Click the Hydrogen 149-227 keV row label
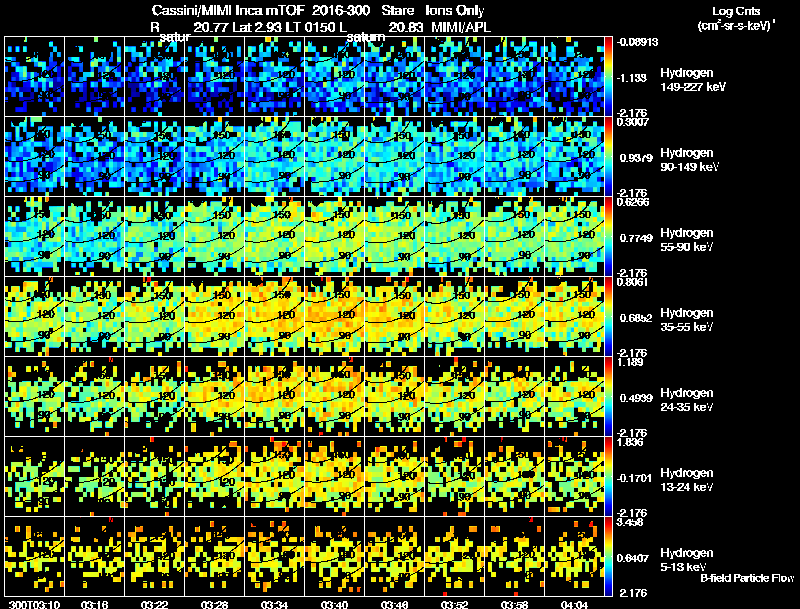Image resolution: width=800 pixels, height=609 pixels. pyautogui.click(x=693, y=80)
